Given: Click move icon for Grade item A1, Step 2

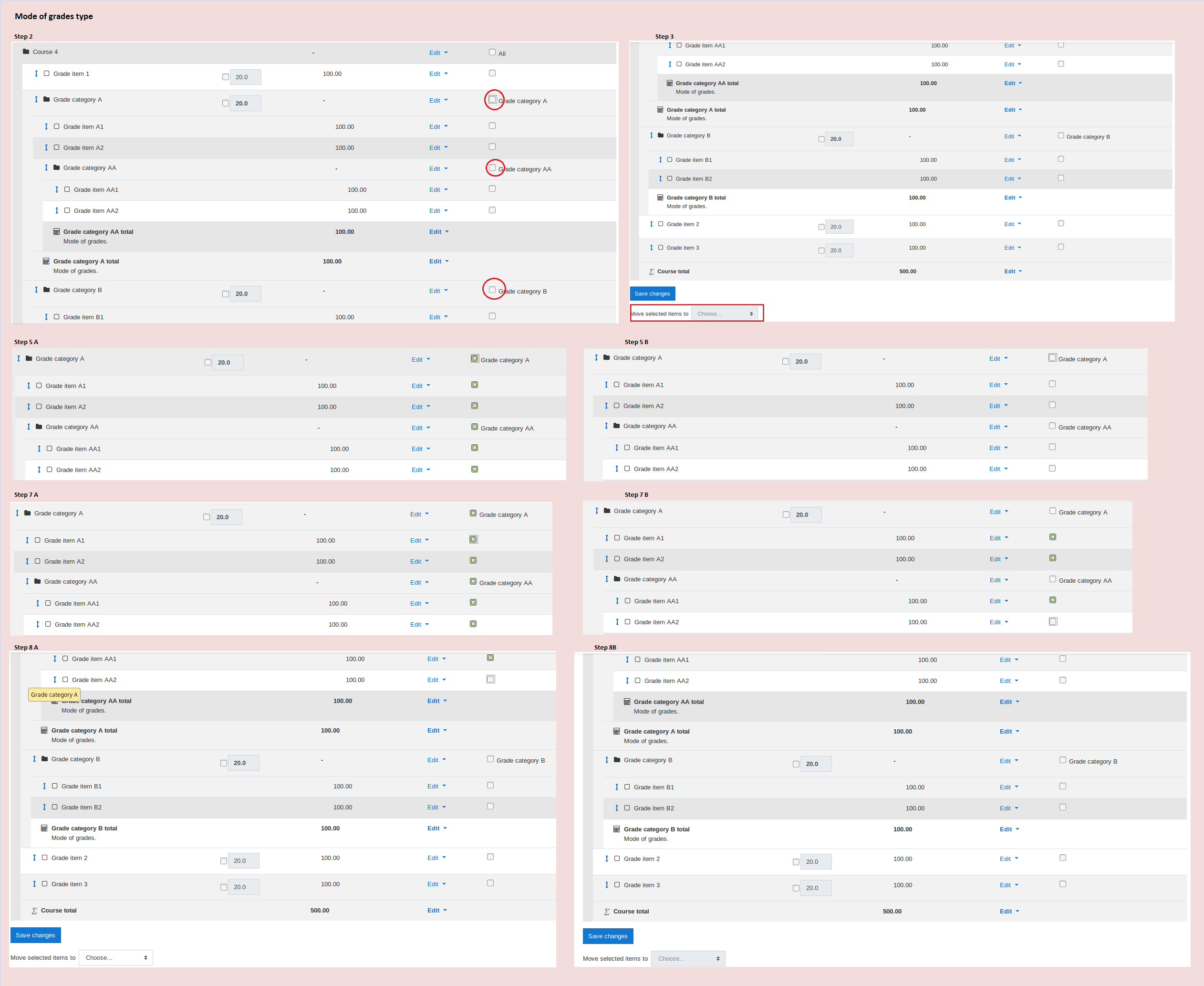Looking at the screenshot, I should coord(47,126).
